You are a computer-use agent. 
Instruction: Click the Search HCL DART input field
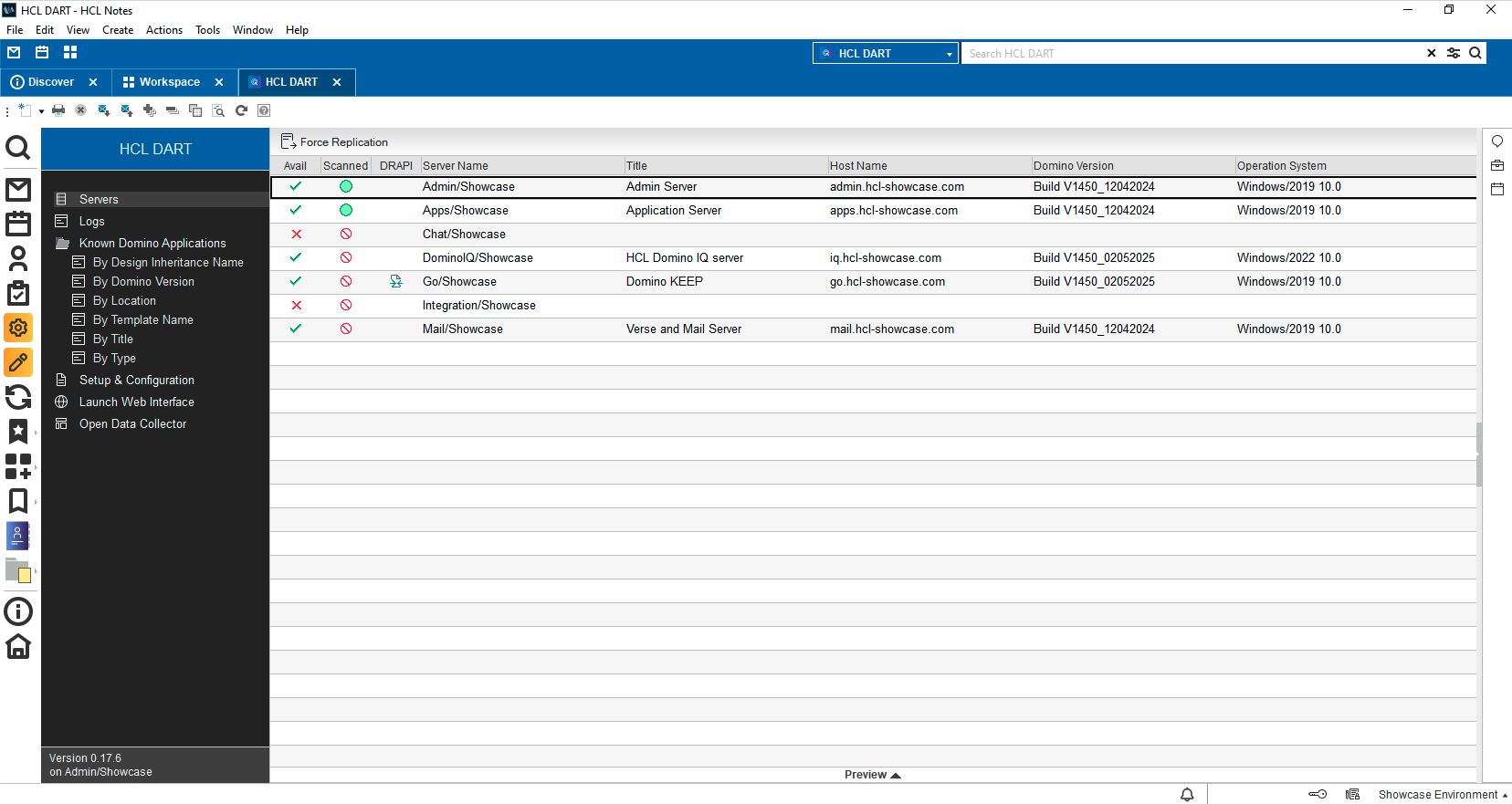[x=1192, y=53]
